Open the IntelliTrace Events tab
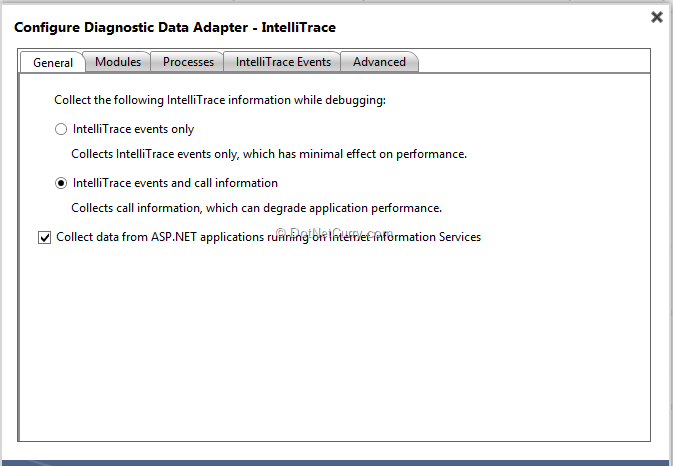 click(x=283, y=62)
